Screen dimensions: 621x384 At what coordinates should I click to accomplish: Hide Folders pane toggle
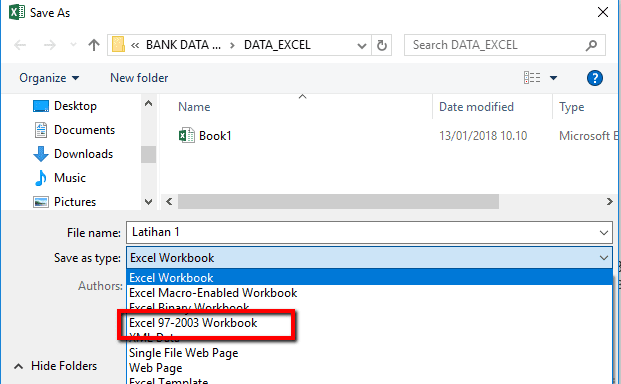[55, 366]
